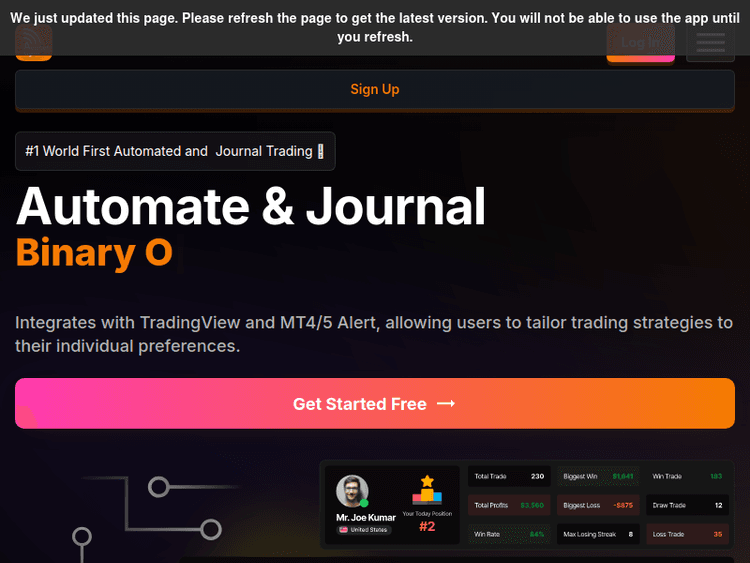Select the Win Rate stat card
This screenshot has width=750, height=563.
pyautogui.click(x=509, y=534)
